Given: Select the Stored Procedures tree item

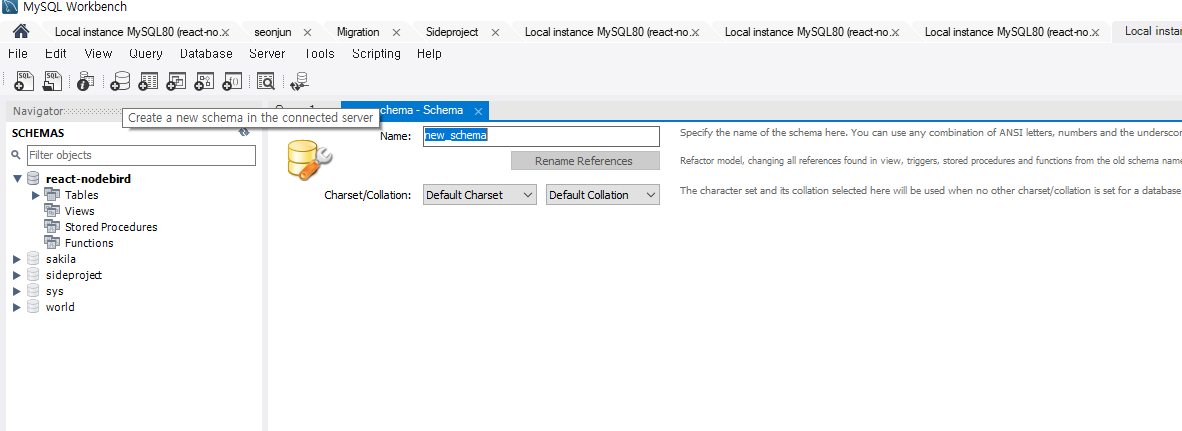Looking at the screenshot, I should [x=111, y=227].
